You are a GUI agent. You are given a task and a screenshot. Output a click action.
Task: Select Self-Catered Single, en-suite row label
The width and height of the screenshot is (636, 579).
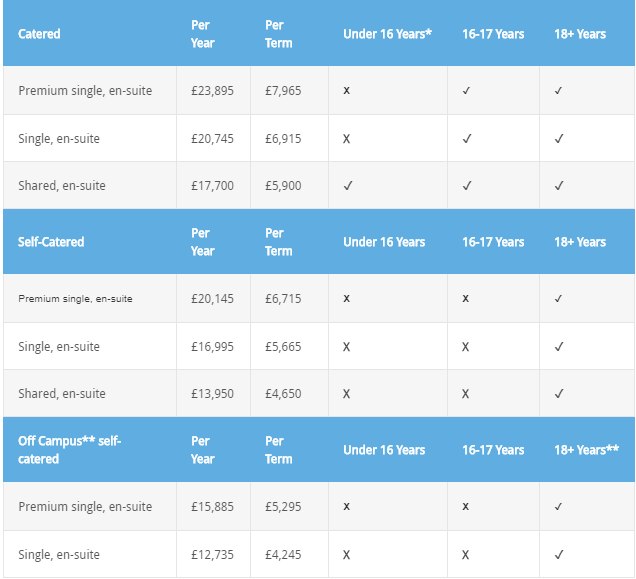59,347
